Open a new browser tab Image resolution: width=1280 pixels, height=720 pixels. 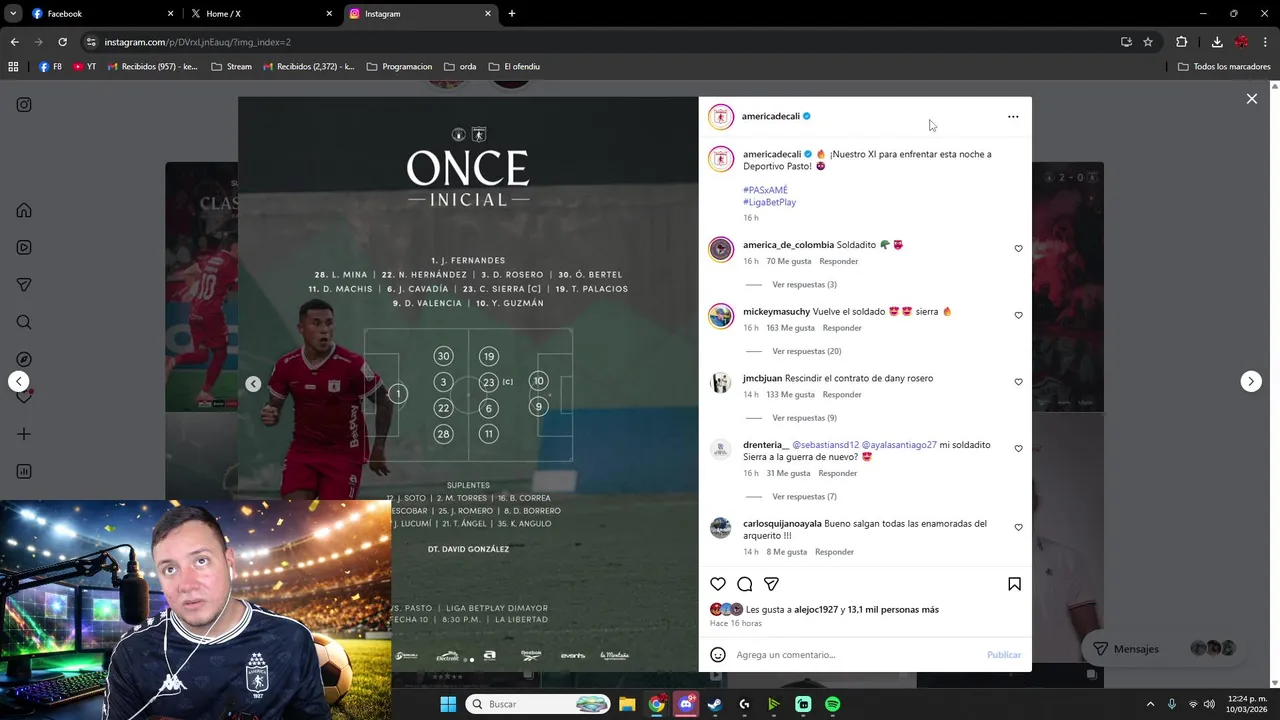tap(512, 14)
